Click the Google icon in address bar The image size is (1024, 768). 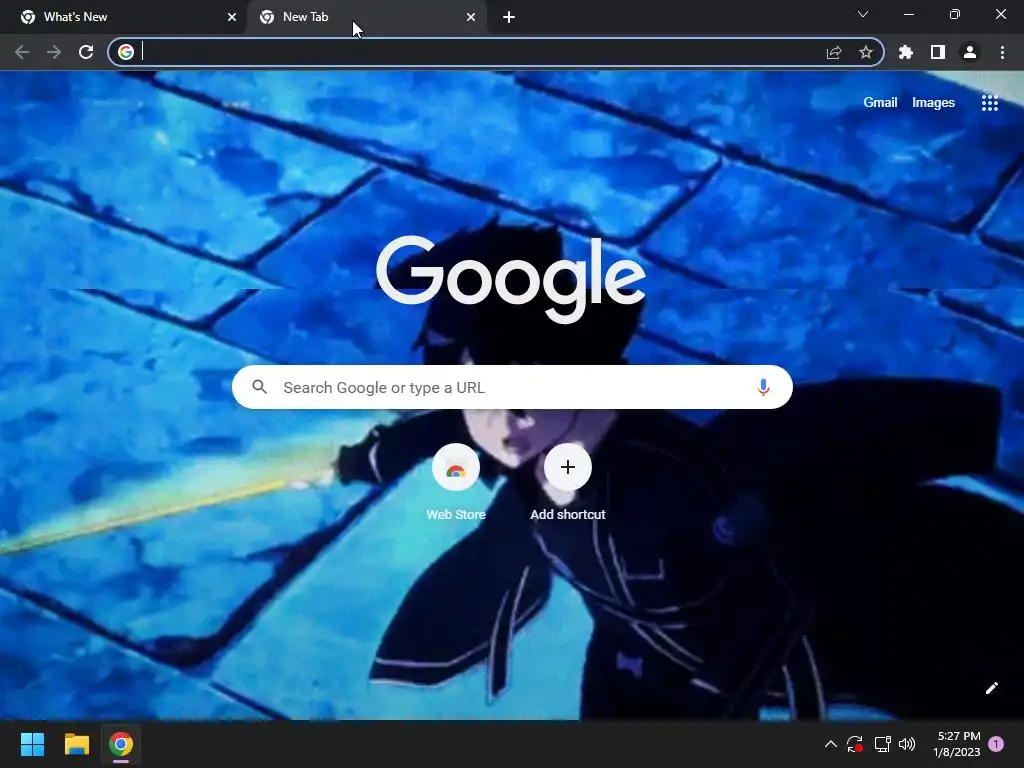click(x=126, y=52)
